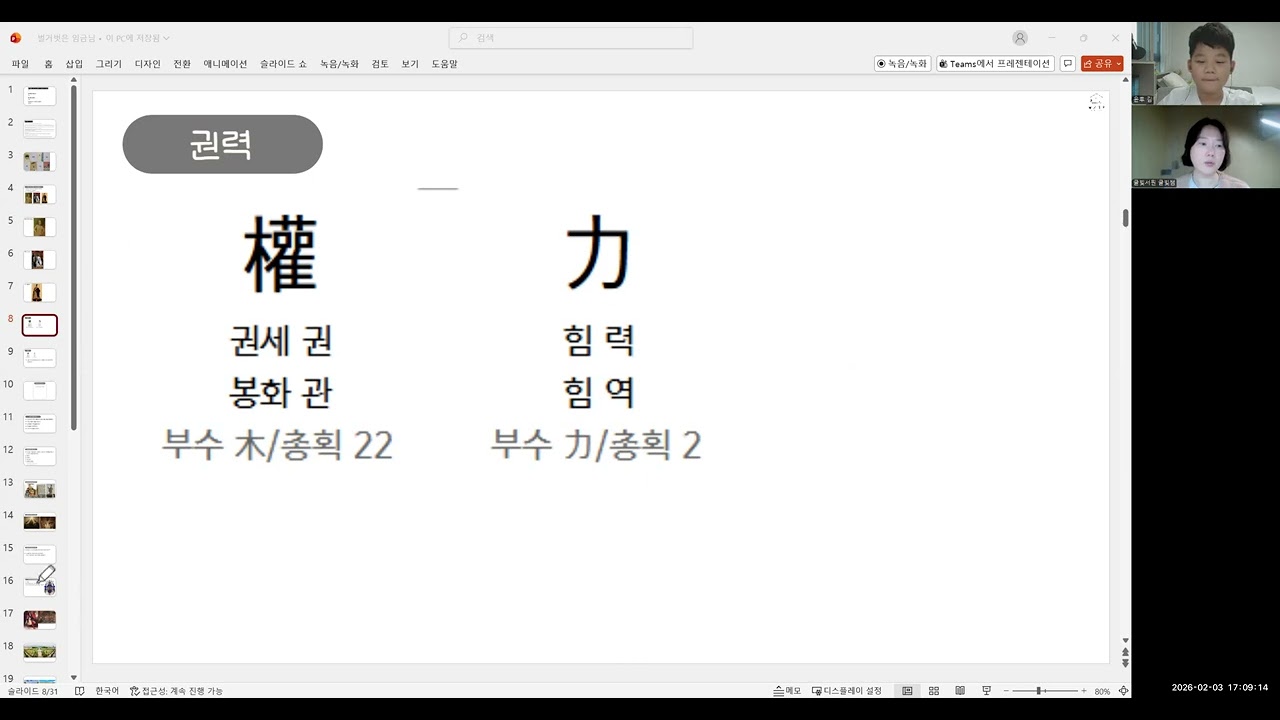The width and height of the screenshot is (1280, 720).
Task: Click the text 부수 力/총획 2
Action: point(596,445)
